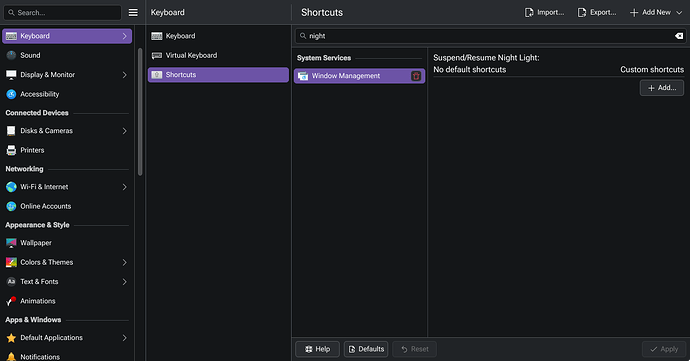Open the Animations settings page
The image size is (690, 361).
(x=67, y=301)
